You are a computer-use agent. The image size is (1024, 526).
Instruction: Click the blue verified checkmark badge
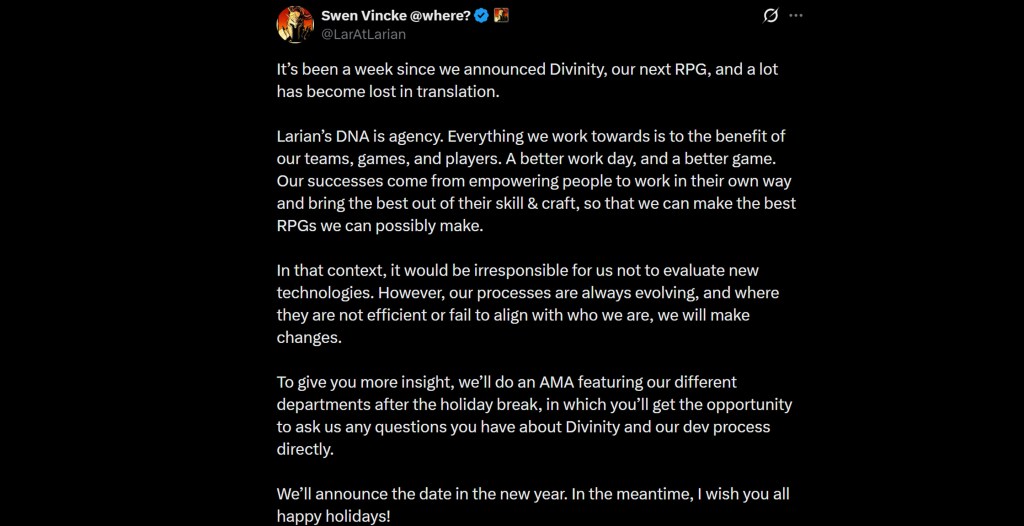click(x=481, y=16)
